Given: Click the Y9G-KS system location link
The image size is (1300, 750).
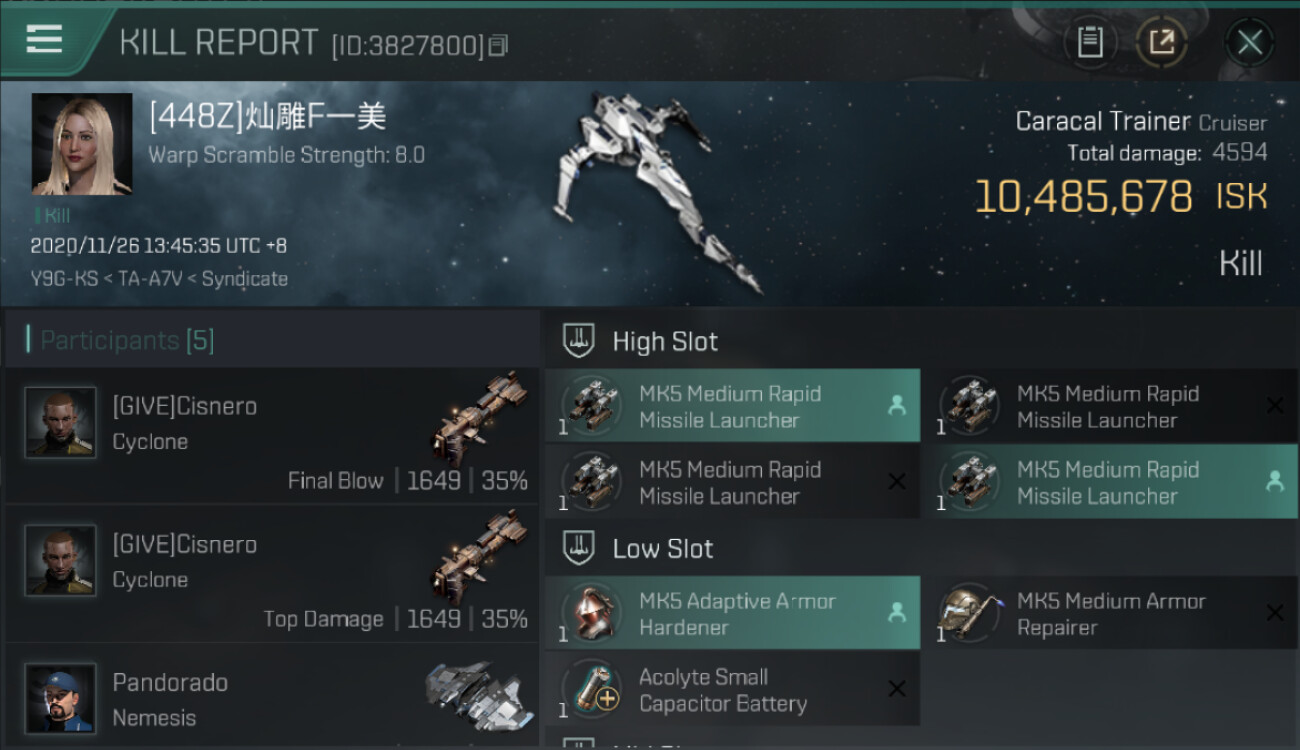Looking at the screenshot, I should coord(62,279).
